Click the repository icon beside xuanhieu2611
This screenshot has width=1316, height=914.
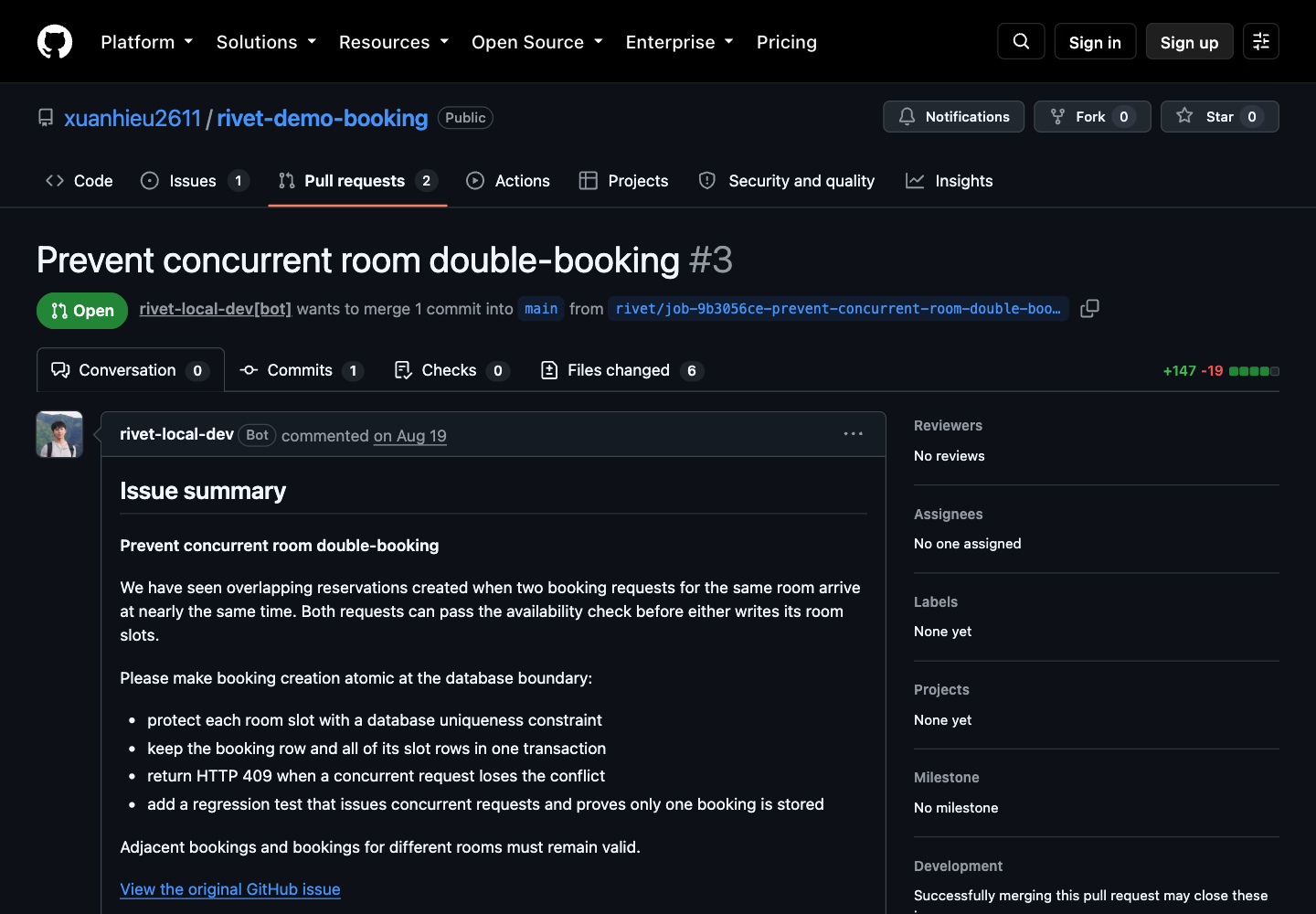46,118
